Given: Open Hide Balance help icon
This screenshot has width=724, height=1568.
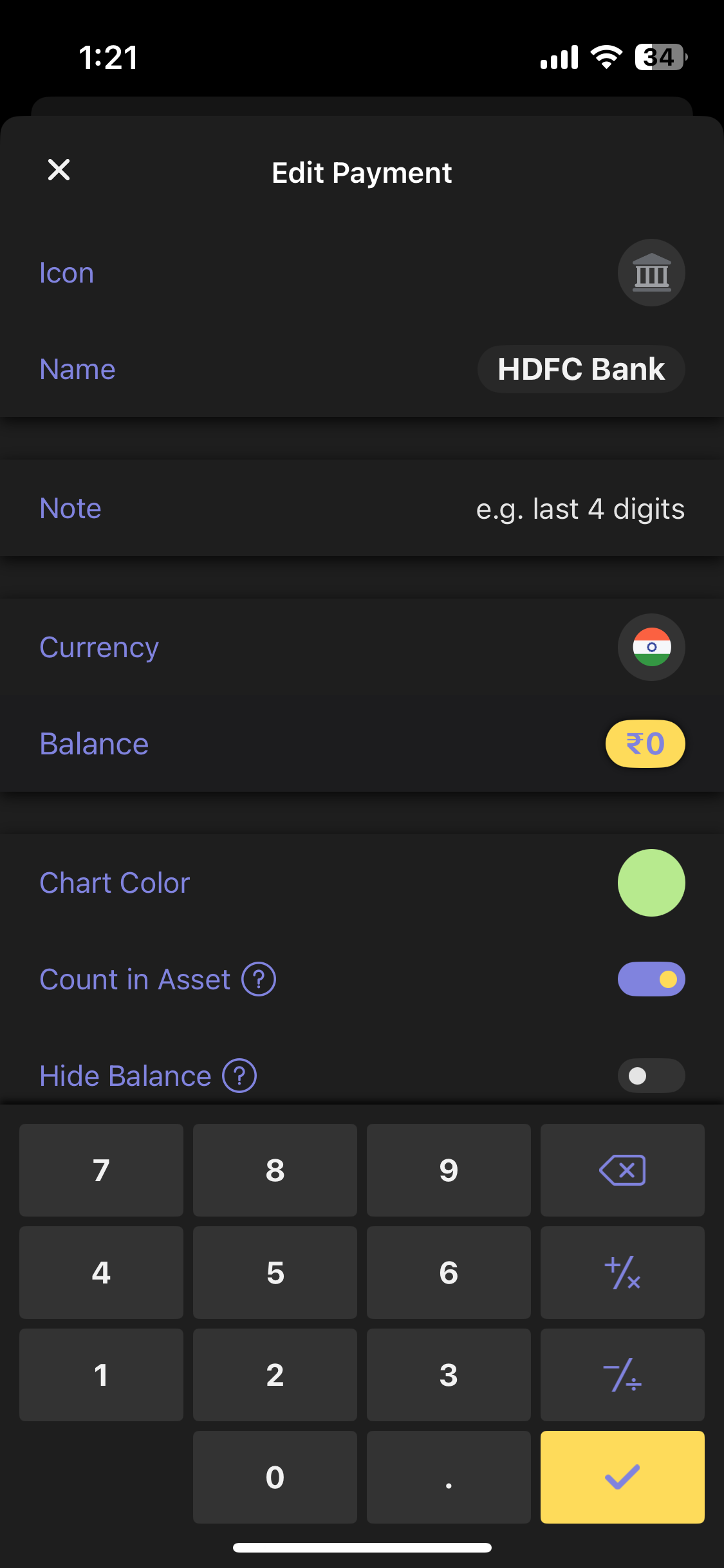Looking at the screenshot, I should click(x=239, y=1076).
